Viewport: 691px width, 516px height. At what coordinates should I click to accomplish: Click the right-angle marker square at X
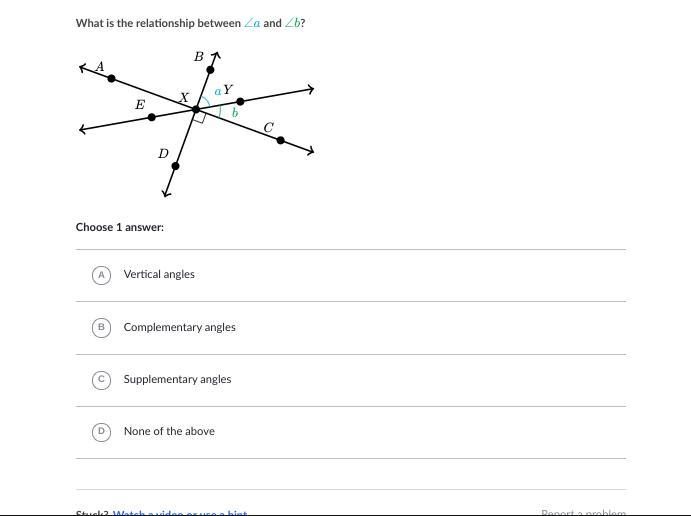199,117
